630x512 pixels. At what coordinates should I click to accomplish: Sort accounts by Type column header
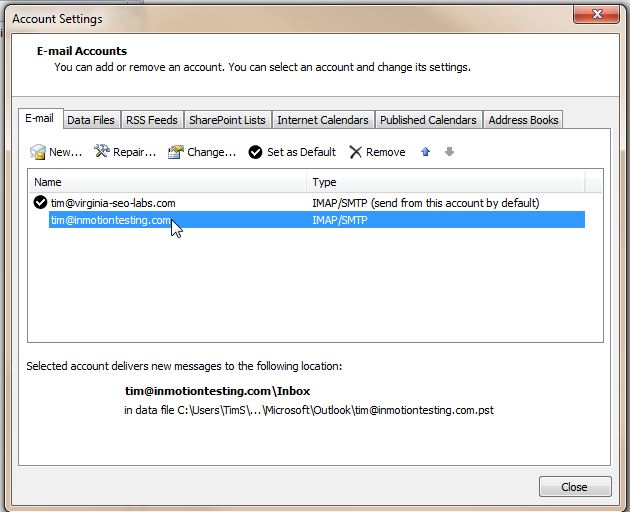446,182
